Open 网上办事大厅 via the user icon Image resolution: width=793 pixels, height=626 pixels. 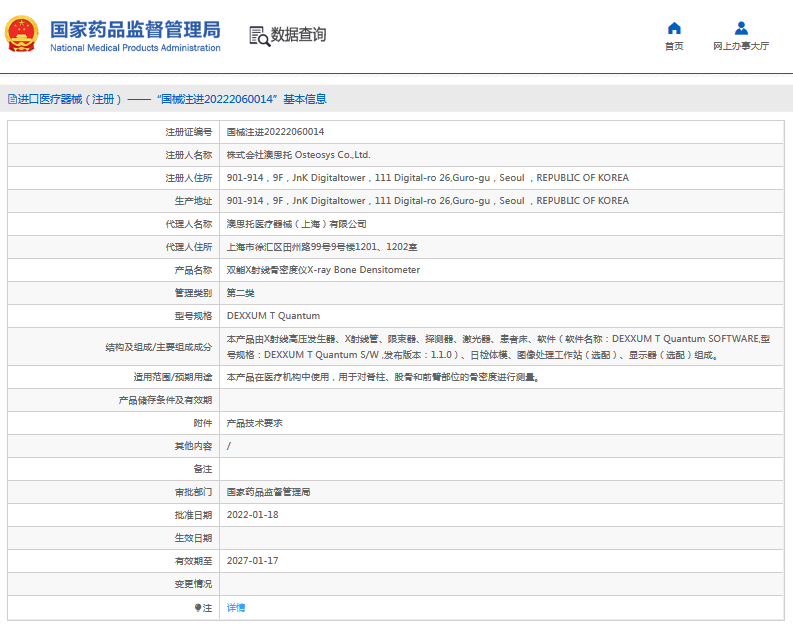[x=741, y=28]
